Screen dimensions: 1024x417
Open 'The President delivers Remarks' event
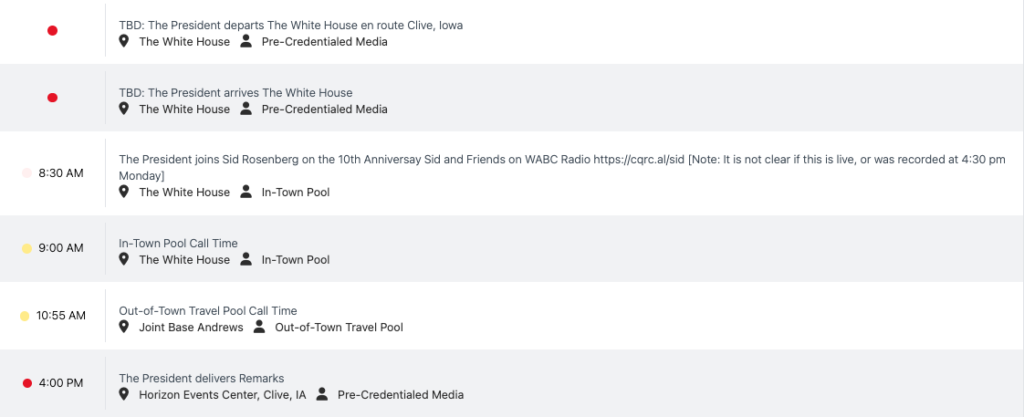click(x=201, y=378)
